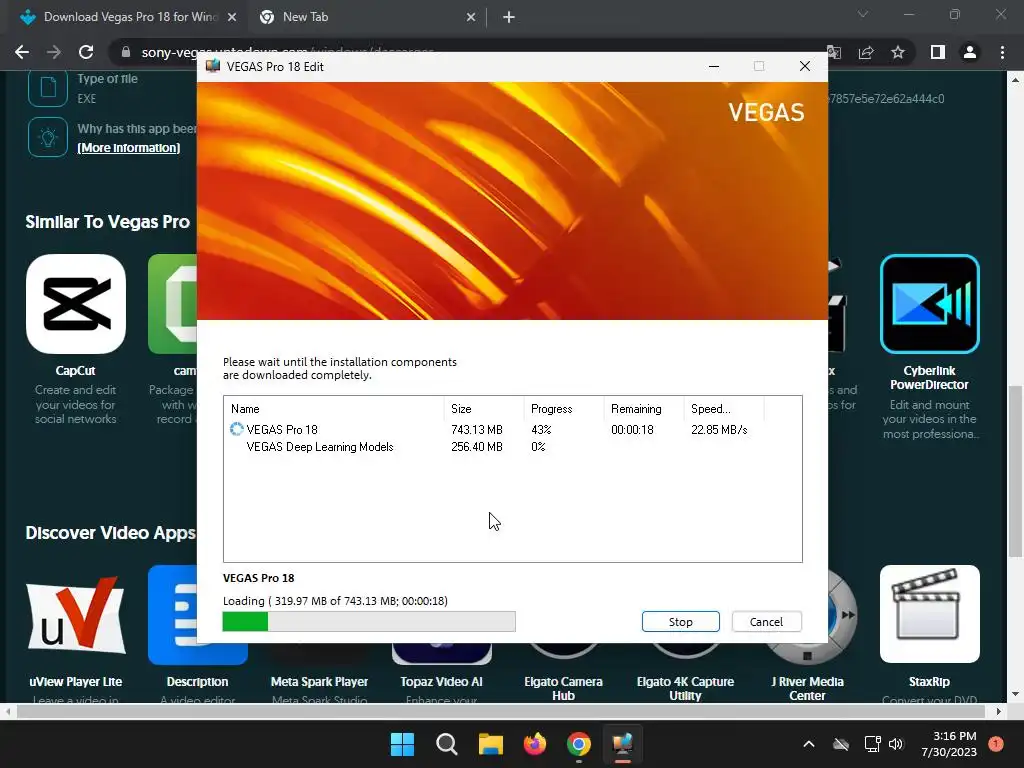This screenshot has height=768, width=1024.
Task: Click the StaxRip name link
Action: pyautogui.click(x=929, y=681)
